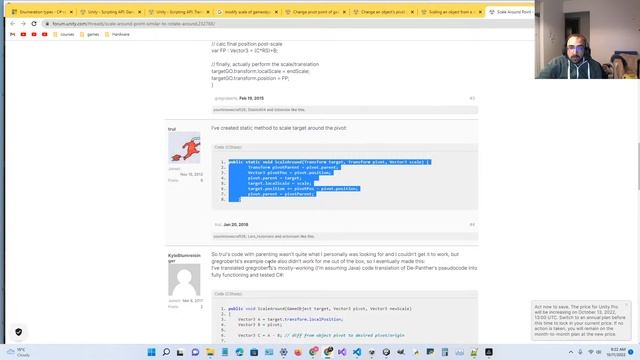Open the Gmail bookmark icon
Screen dimensions: 640x360
point(13,34)
